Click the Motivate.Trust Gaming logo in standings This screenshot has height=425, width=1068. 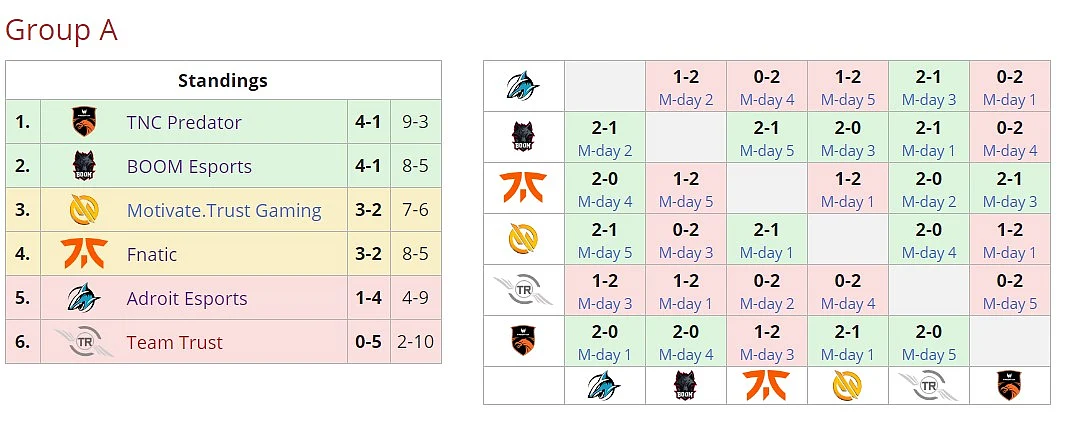pyautogui.click(x=84, y=210)
